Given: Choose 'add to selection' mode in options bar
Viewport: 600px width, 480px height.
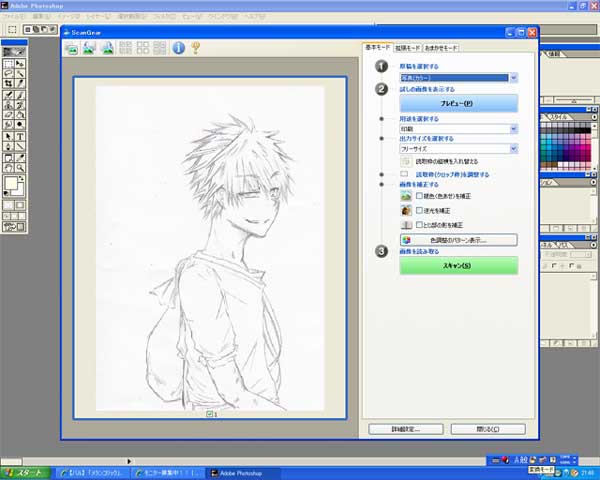Looking at the screenshot, I should tap(36, 29).
